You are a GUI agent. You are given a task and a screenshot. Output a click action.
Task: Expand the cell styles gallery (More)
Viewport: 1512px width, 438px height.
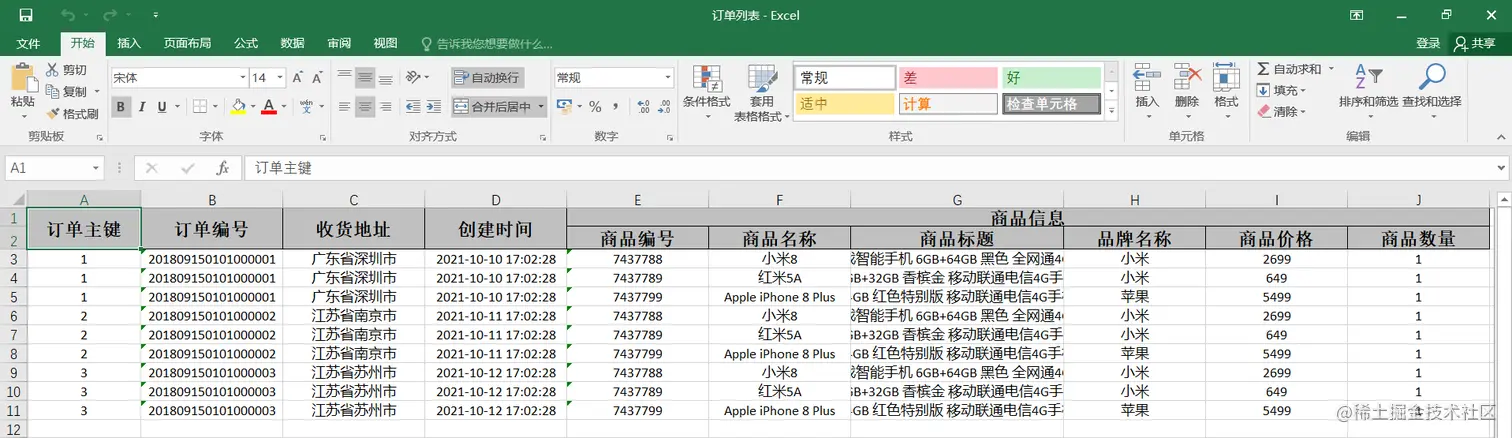tap(1110, 110)
